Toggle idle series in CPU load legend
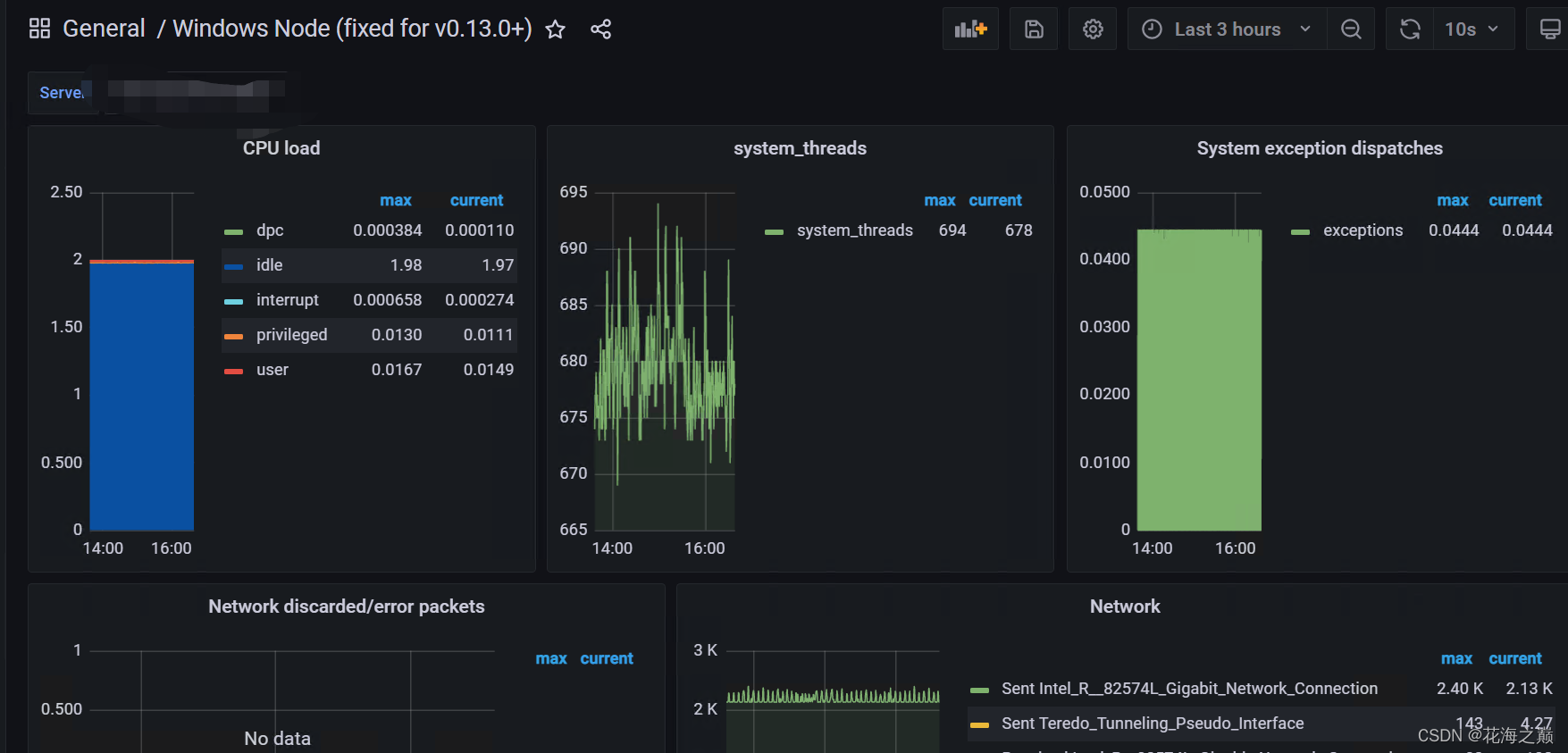1568x753 pixels. pyautogui.click(x=269, y=265)
